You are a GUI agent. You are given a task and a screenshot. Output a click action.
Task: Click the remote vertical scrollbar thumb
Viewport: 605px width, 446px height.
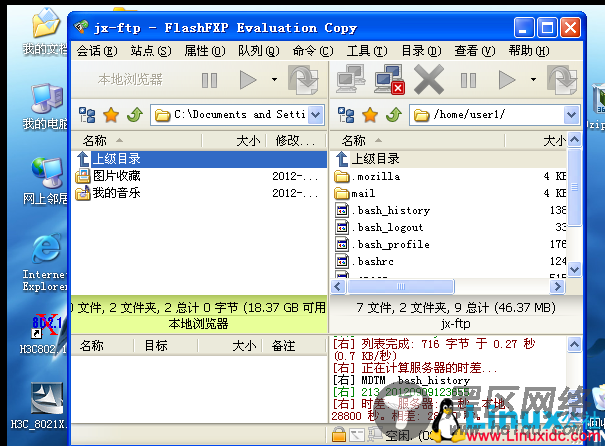575,187
